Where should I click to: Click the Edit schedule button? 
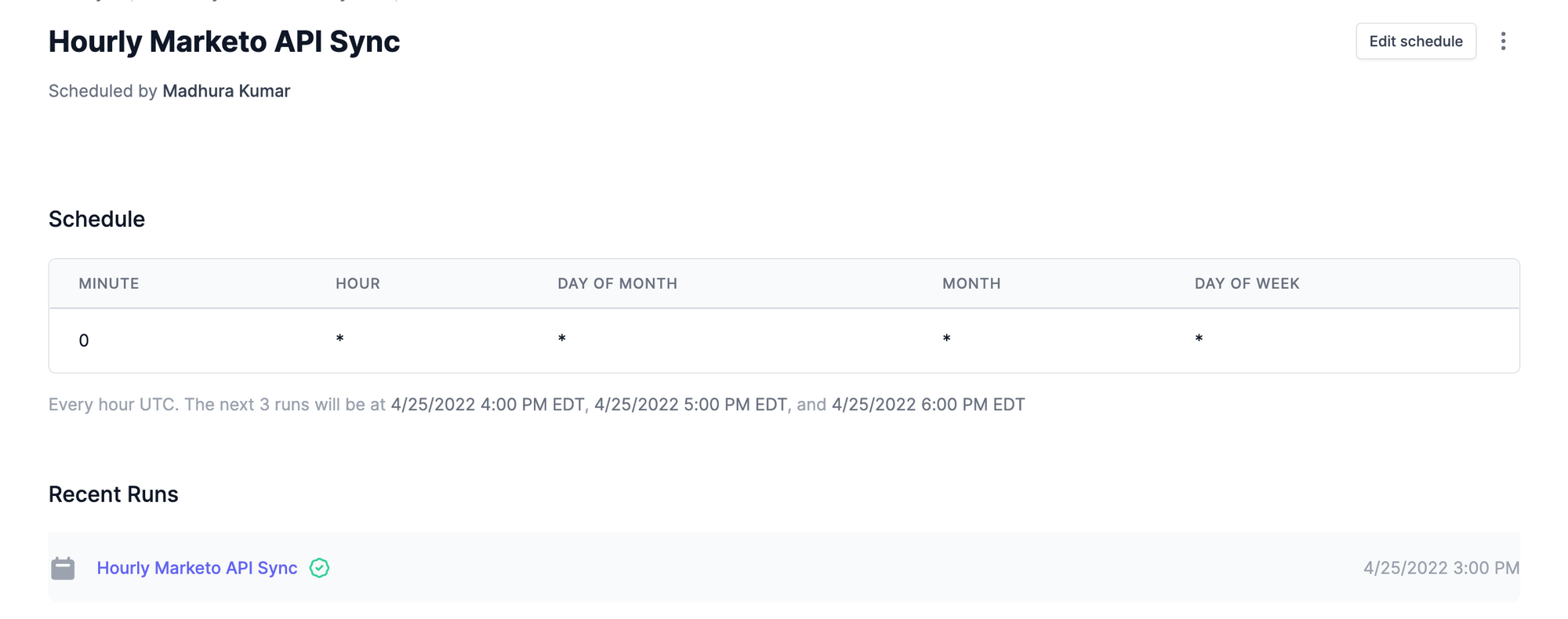coord(1416,41)
